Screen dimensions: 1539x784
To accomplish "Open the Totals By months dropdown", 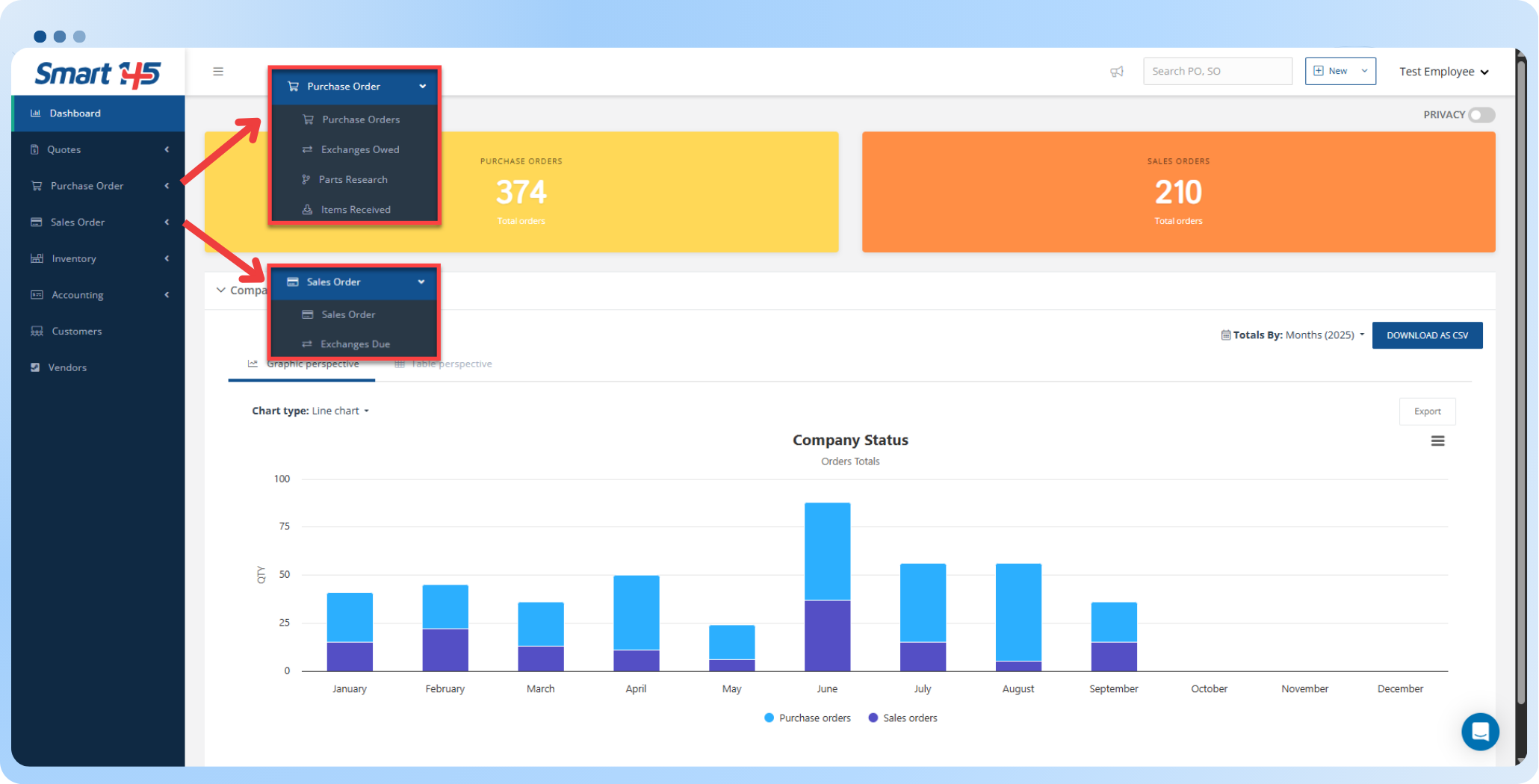I will (x=1324, y=335).
